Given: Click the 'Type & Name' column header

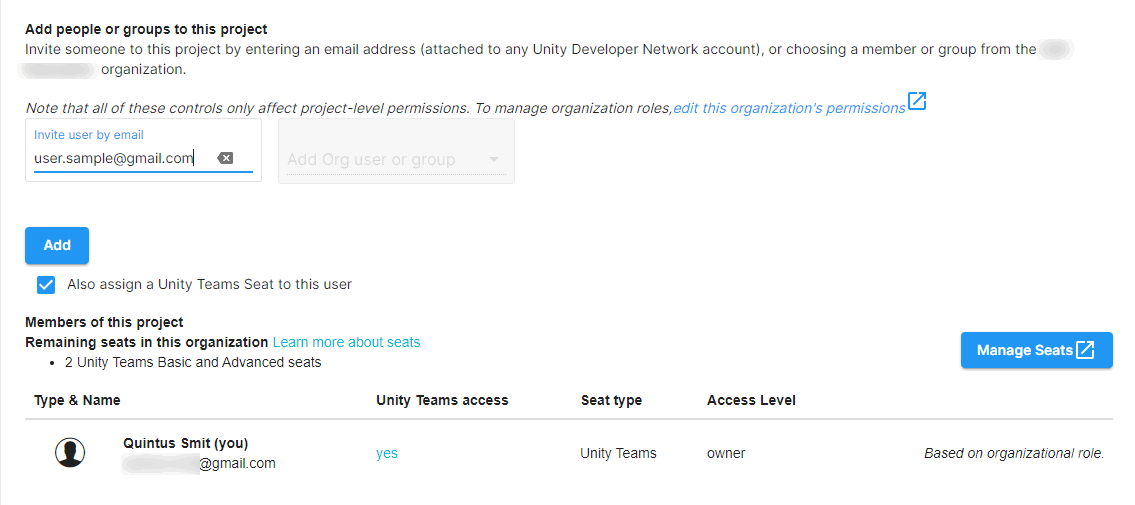Looking at the screenshot, I should pos(77,400).
